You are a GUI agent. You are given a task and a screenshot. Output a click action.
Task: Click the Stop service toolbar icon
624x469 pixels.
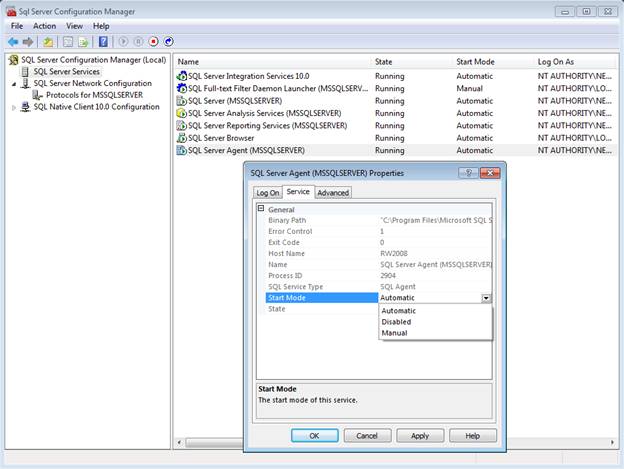point(153,41)
